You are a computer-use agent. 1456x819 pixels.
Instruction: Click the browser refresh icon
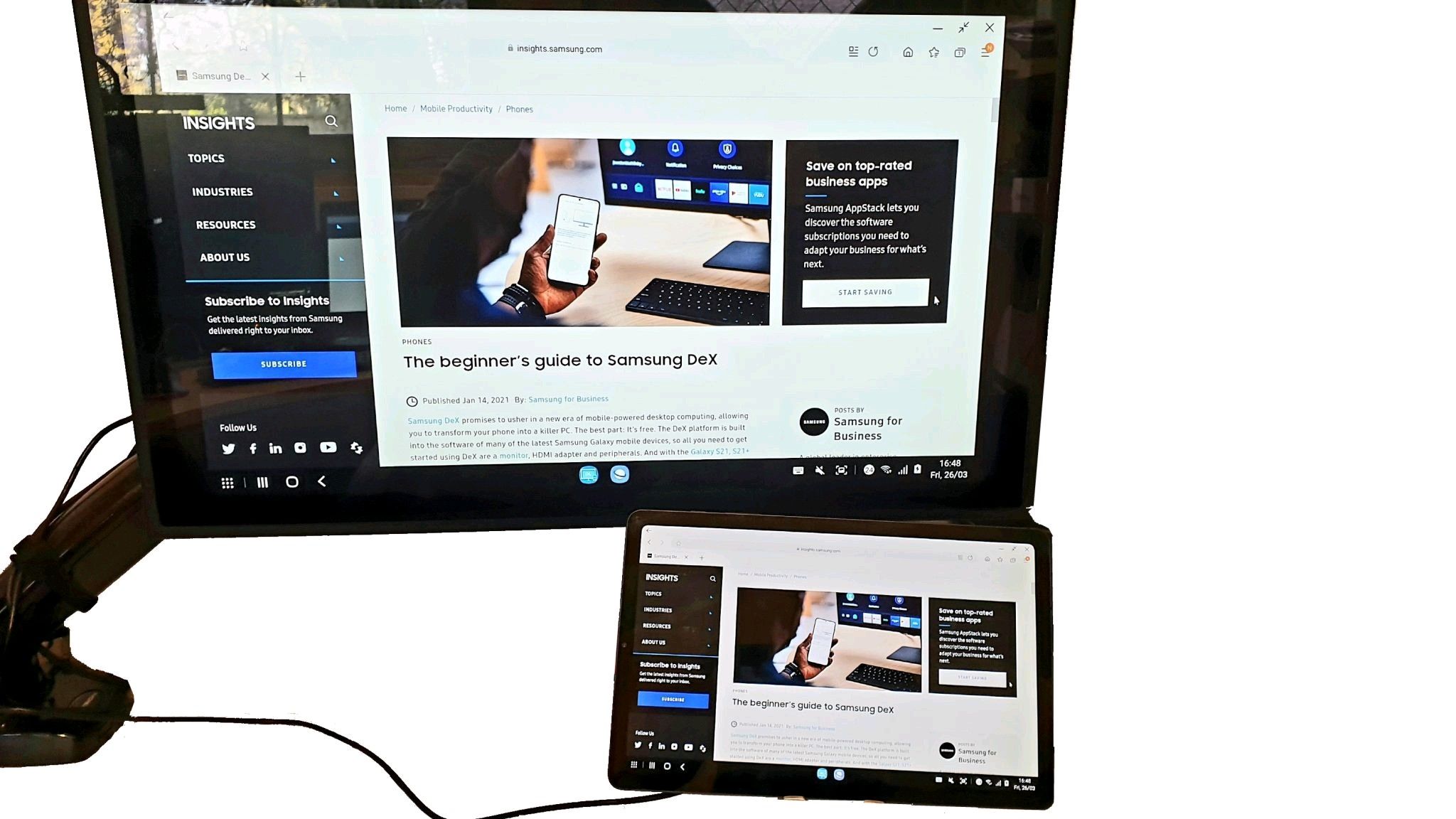coord(873,52)
